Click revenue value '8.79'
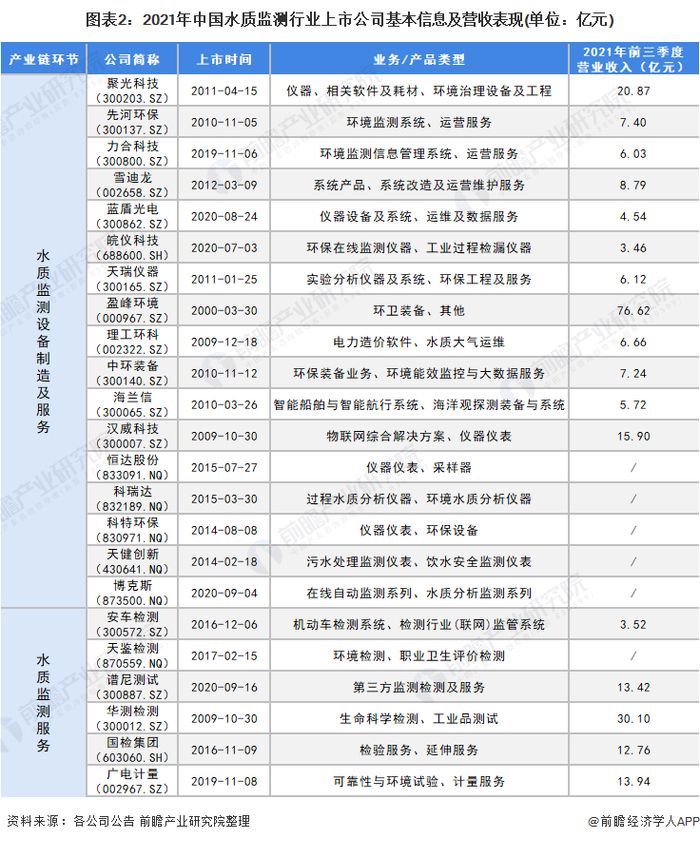This screenshot has width=700, height=841. tap(633, 186)
